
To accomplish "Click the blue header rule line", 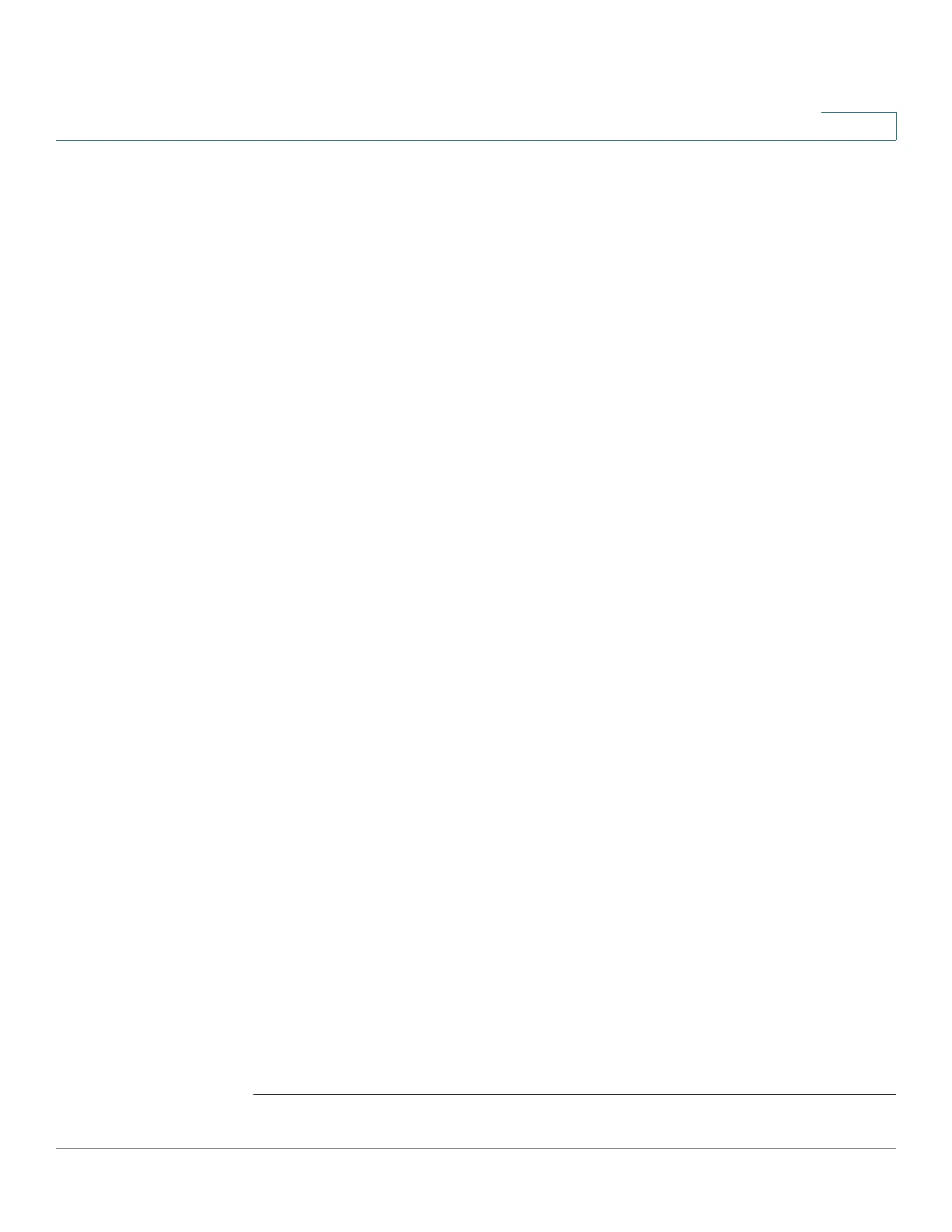I will tap(476, 140).
